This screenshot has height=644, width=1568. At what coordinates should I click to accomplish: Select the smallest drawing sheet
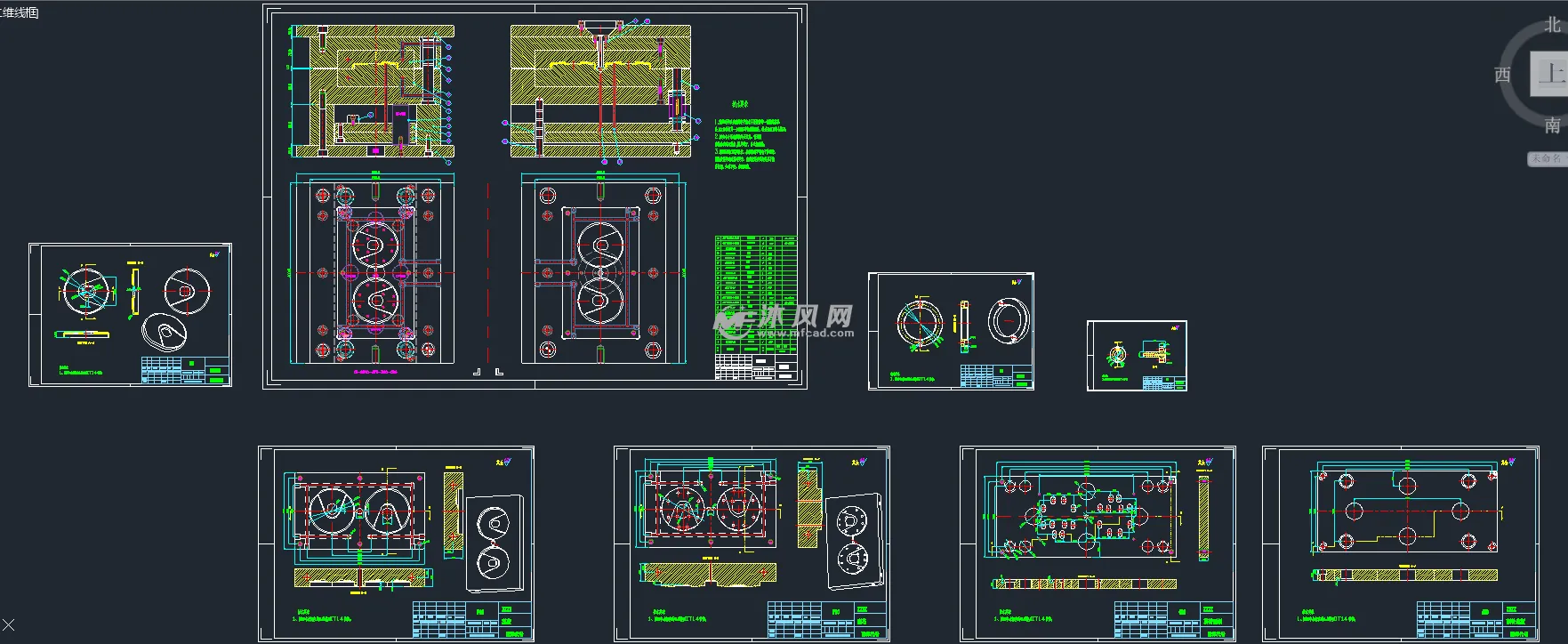point(1137,356)
